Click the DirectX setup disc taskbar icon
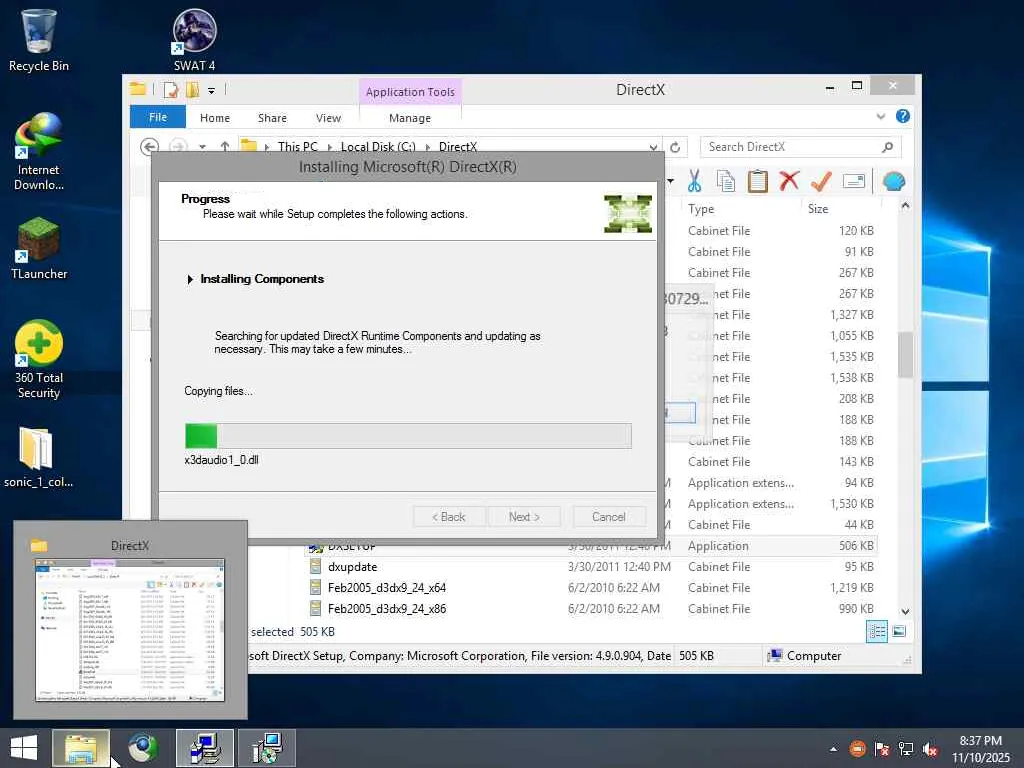This screenshot has width=1024, height=768. pos(267,748)
